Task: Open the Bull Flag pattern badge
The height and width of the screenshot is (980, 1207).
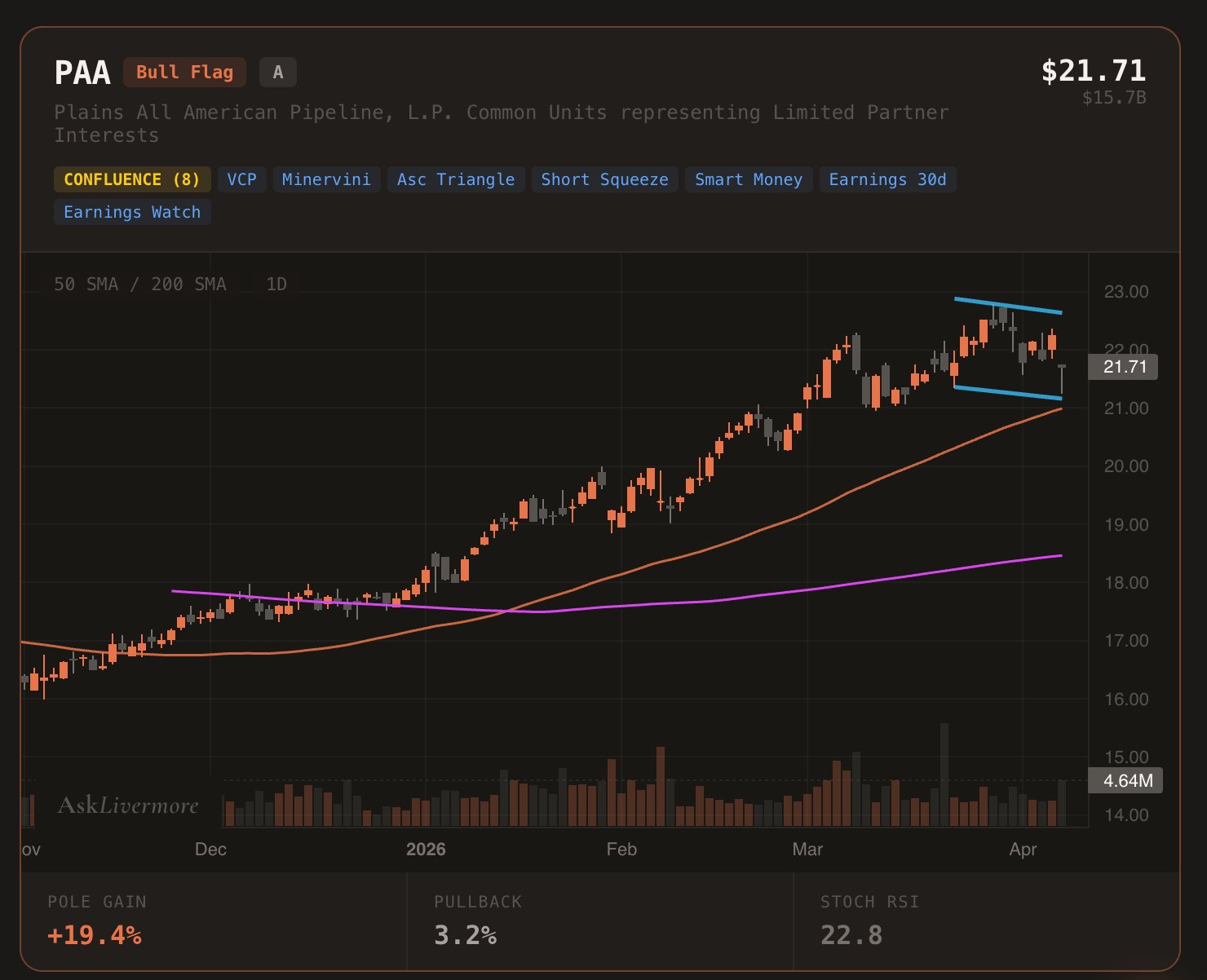Action: [183, 72]
